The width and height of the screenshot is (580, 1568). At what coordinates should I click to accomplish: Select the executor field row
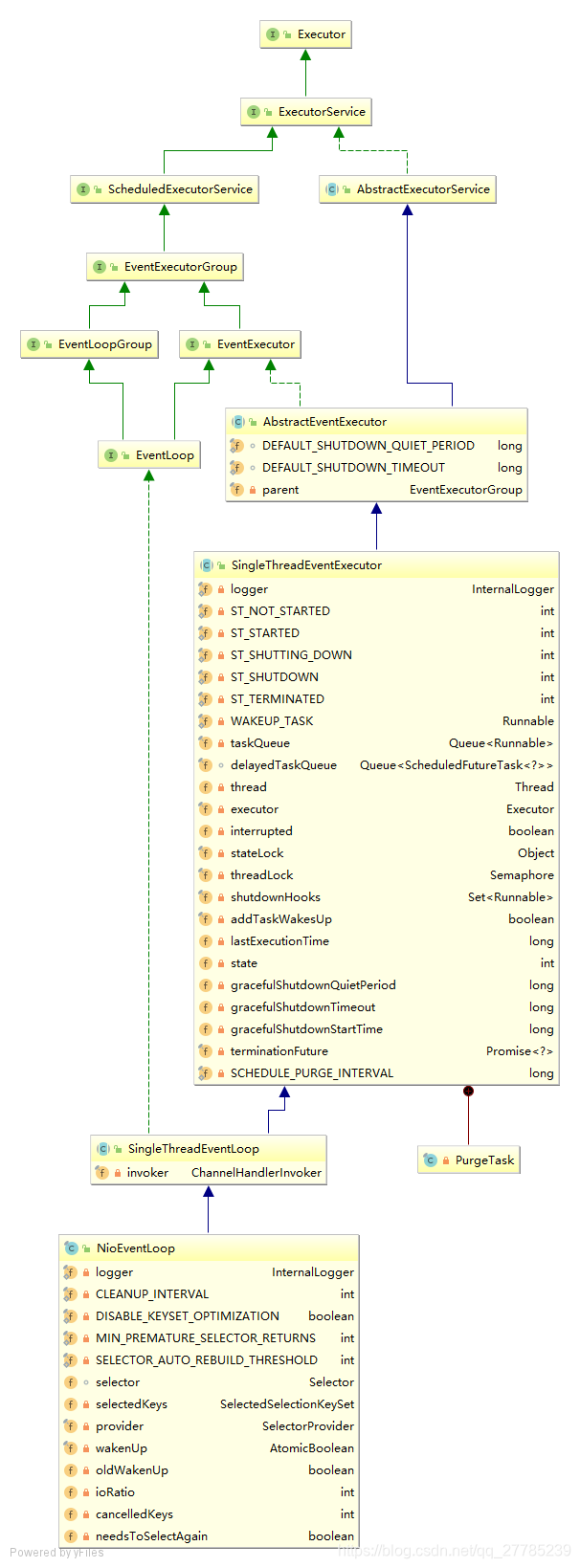(x=376, y=809)
